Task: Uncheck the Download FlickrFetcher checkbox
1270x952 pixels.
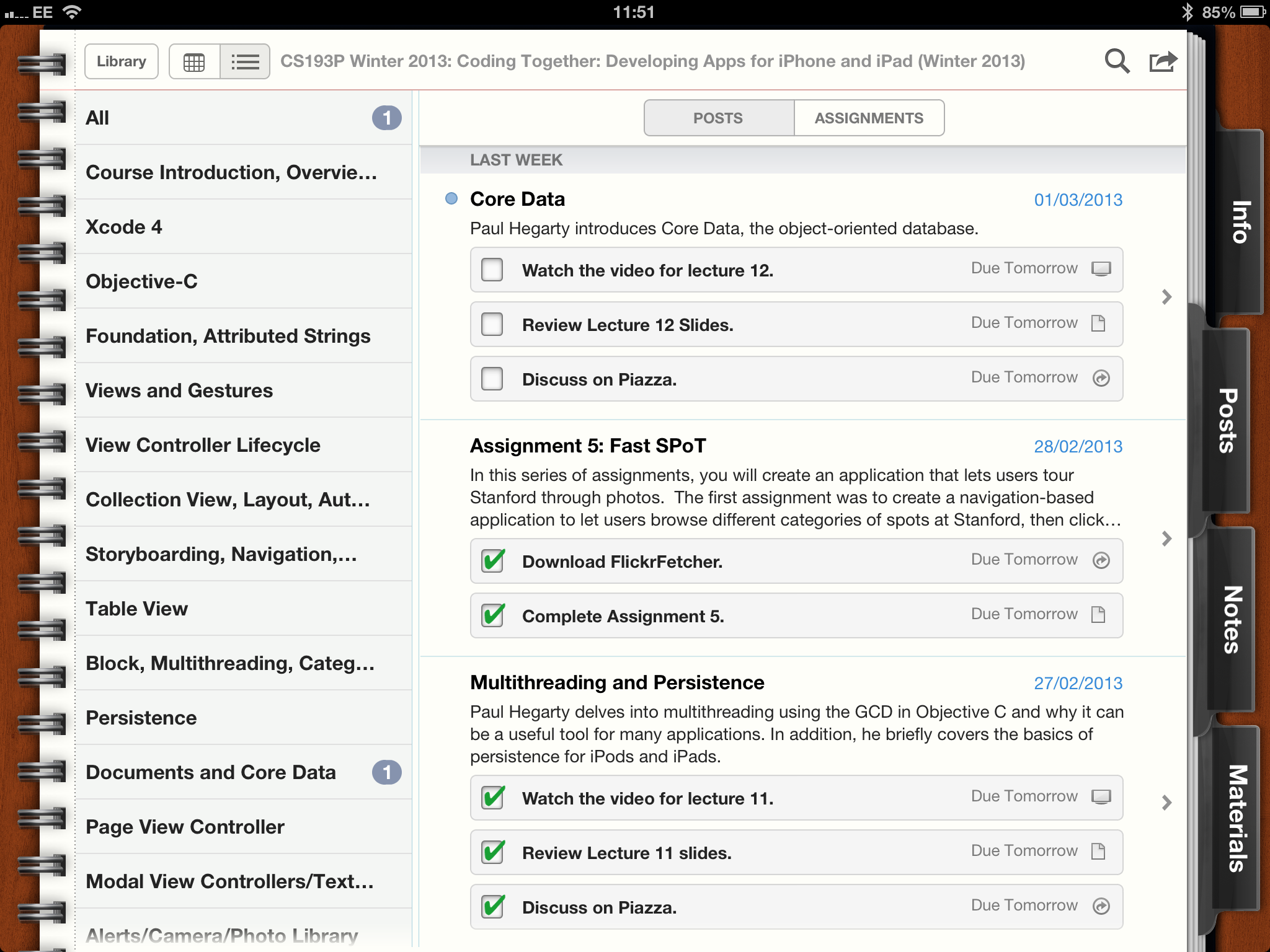Action: tap(493, 562)
